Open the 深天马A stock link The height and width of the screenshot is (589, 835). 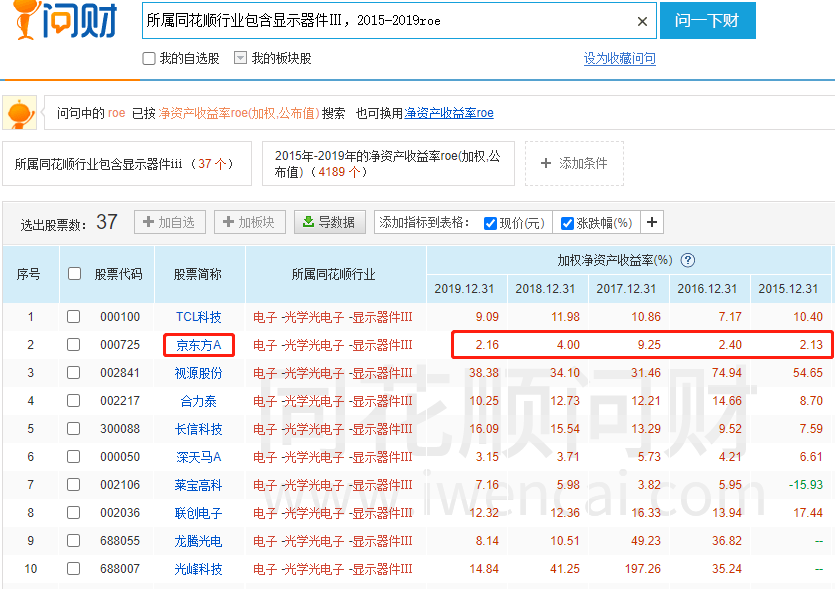199,457
